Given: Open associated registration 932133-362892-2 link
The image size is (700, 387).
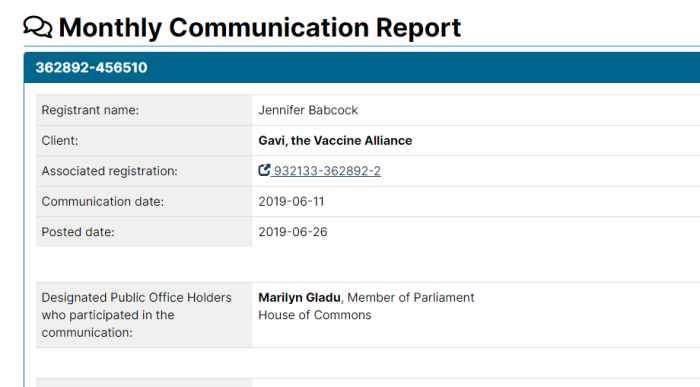Looking at the screenshot, I should tap(327, 171).
